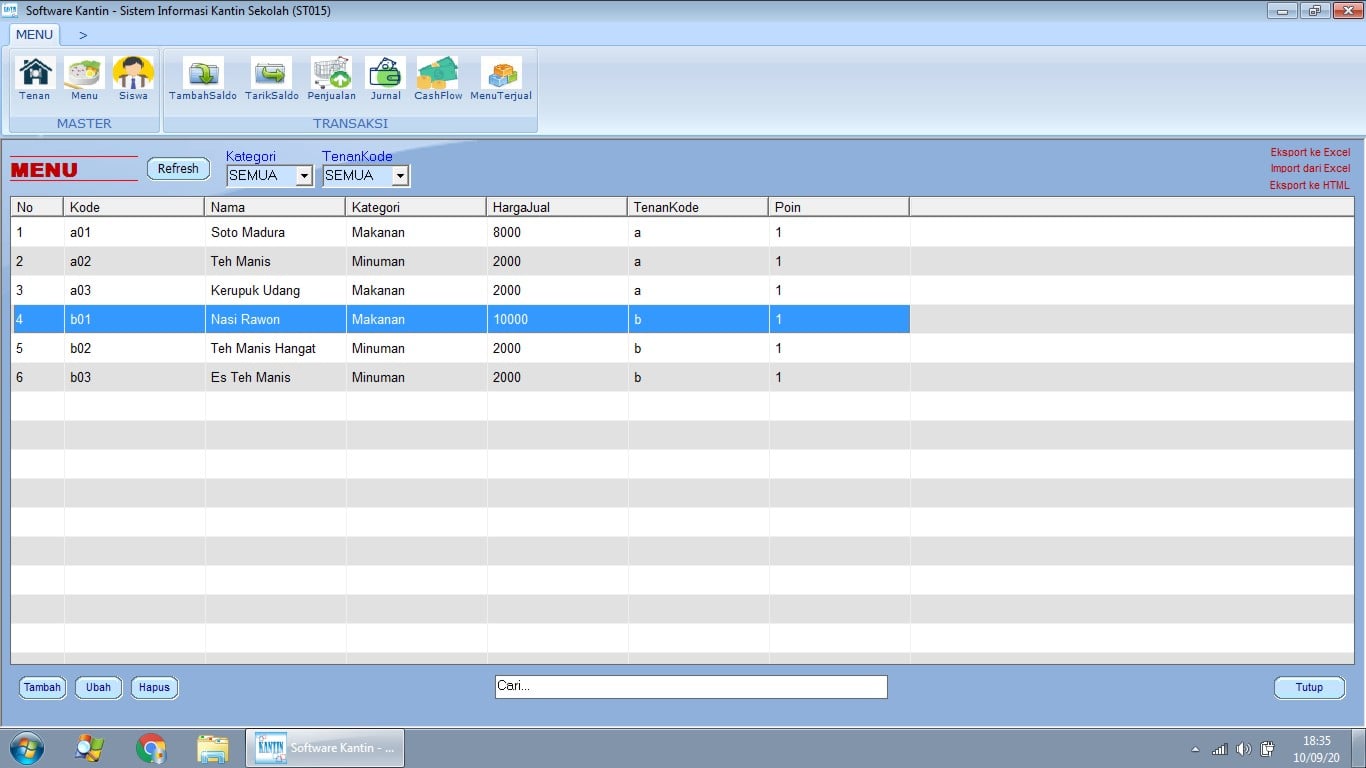Open the Siswa master icon
The image size is (1366, 768).
pyautogui.click(x=133, y=78)
